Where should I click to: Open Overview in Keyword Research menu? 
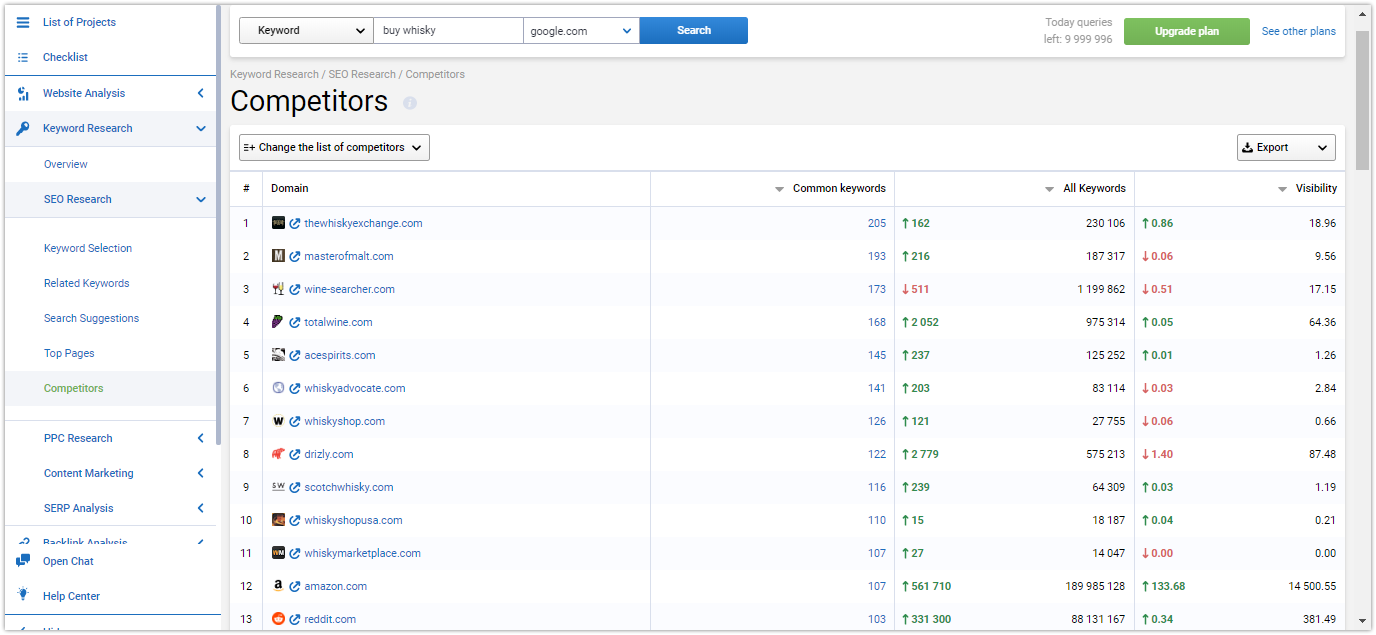pyautogui.click(x=66, y=164)
